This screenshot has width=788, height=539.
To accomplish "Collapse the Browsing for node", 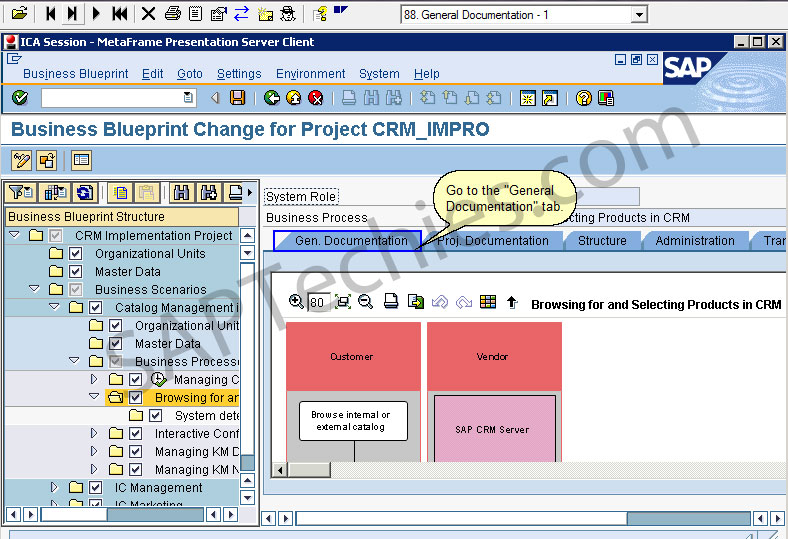I will [x=94, y=396].
